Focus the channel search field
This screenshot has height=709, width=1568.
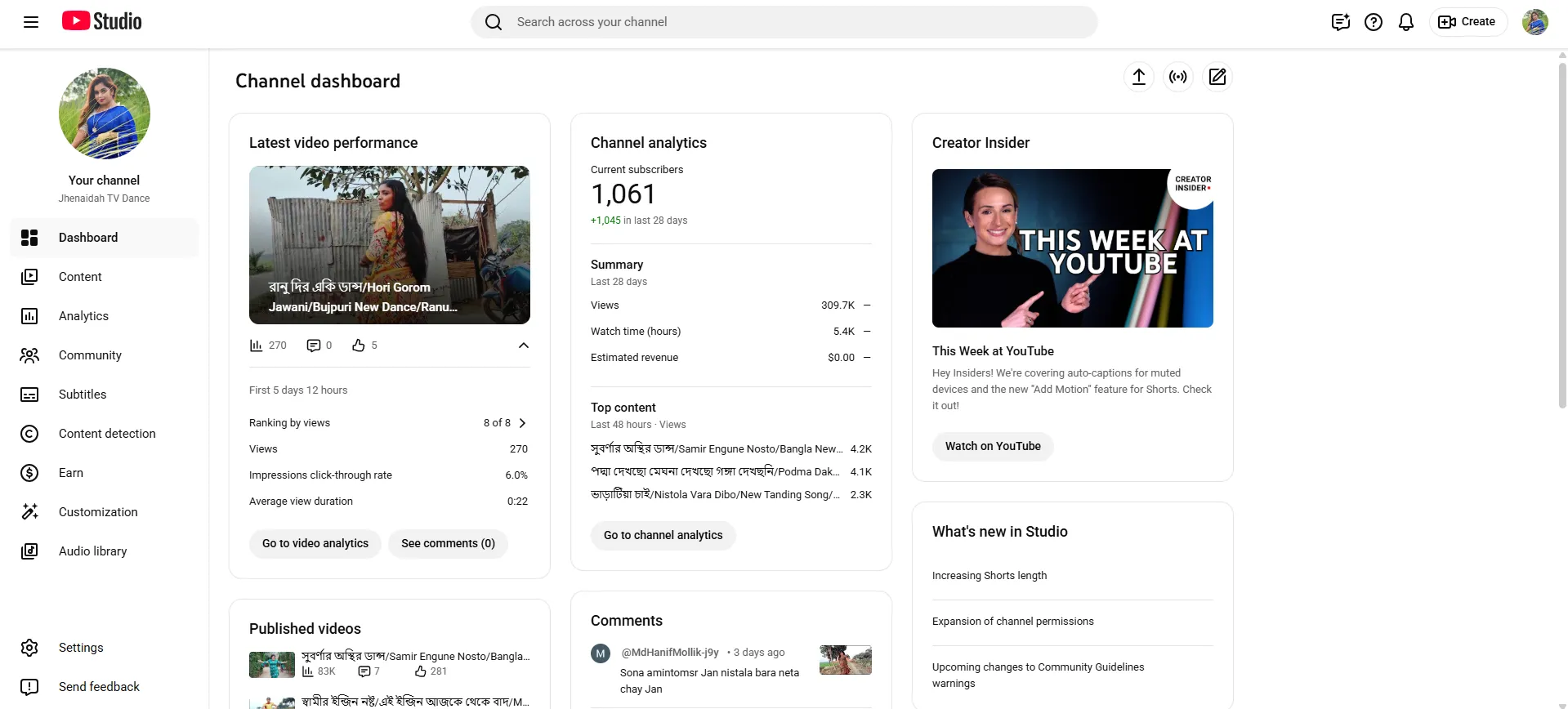tap(784, 22)
